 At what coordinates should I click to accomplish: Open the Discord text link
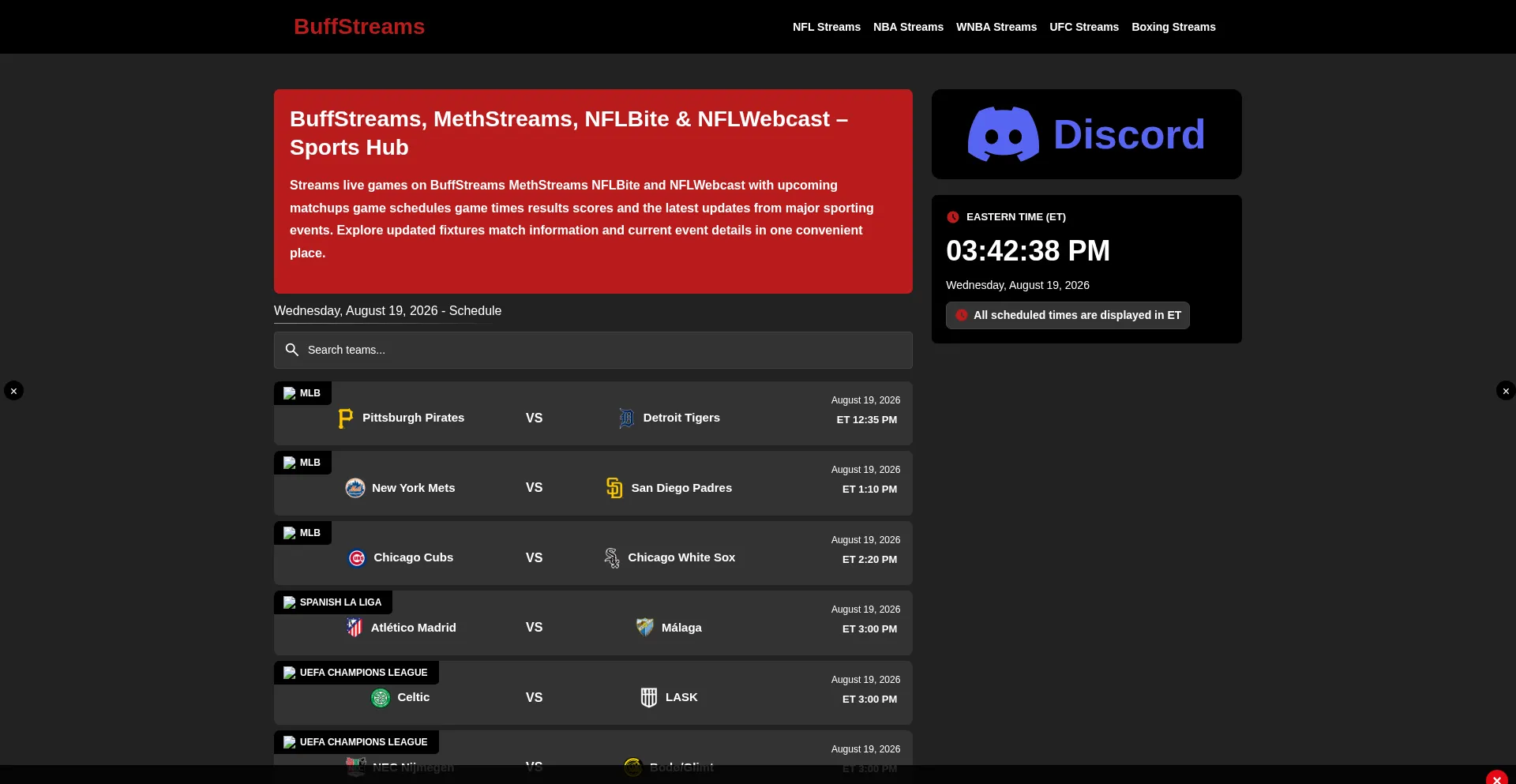1129,134
